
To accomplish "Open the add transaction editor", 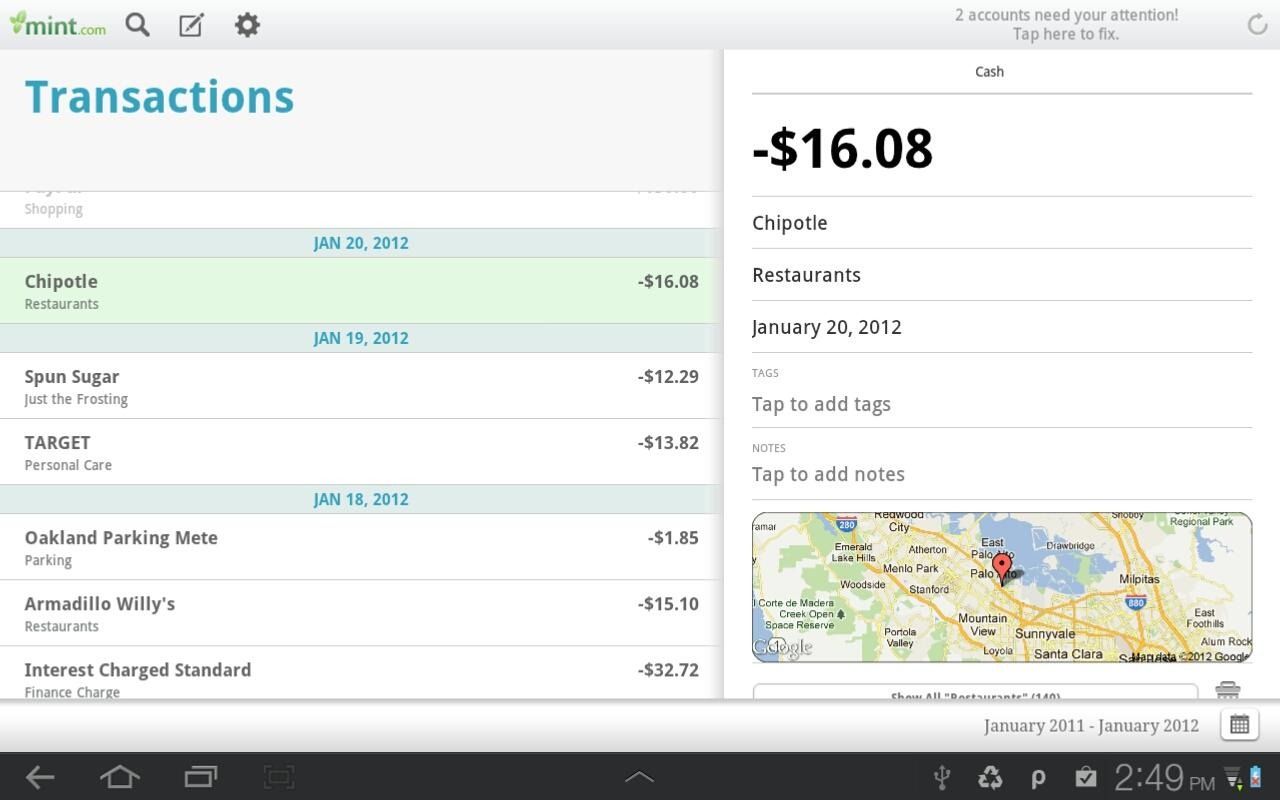I will coord(192,25).
